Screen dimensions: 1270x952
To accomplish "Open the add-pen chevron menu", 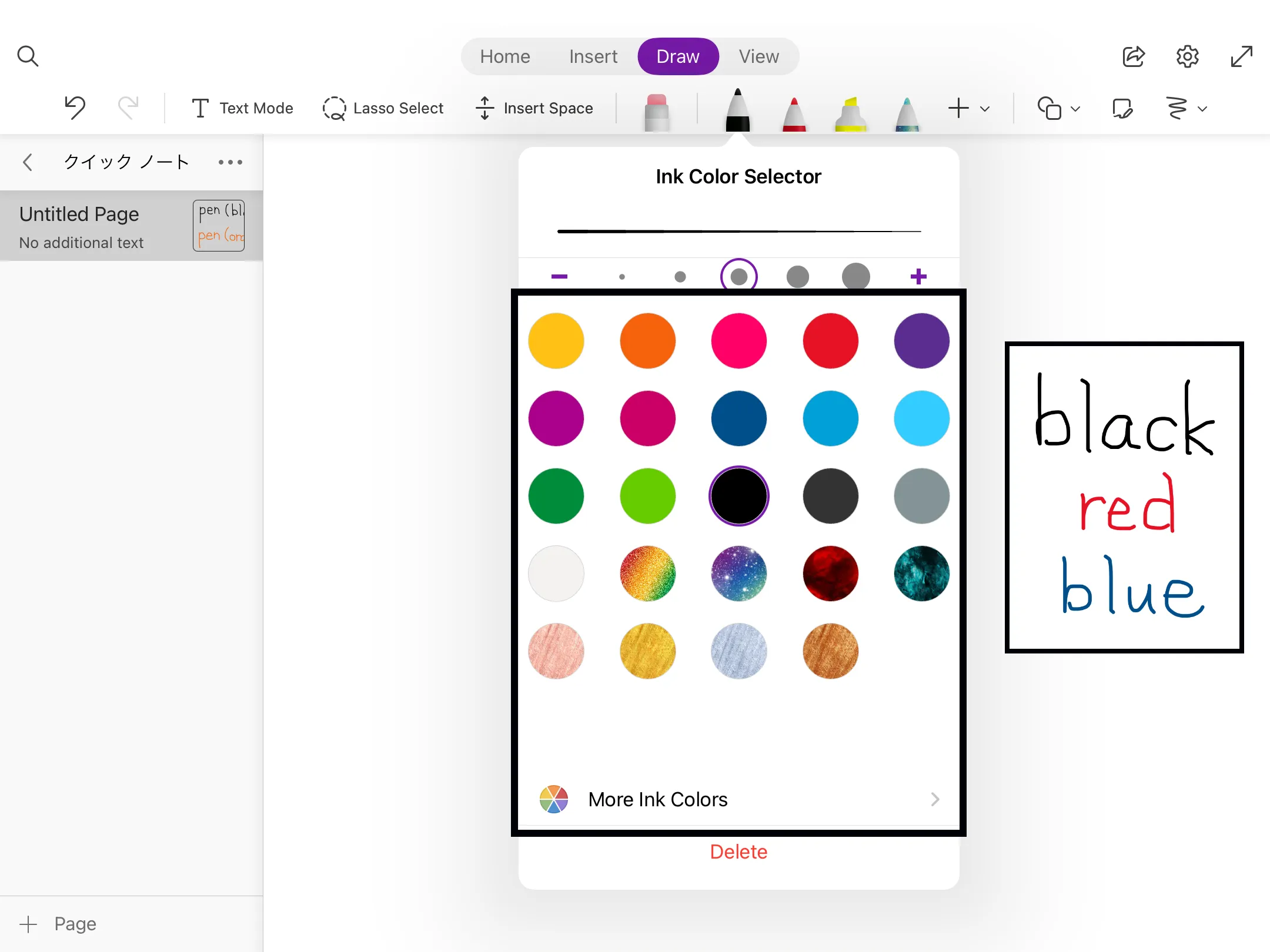I will pos(984,109).
